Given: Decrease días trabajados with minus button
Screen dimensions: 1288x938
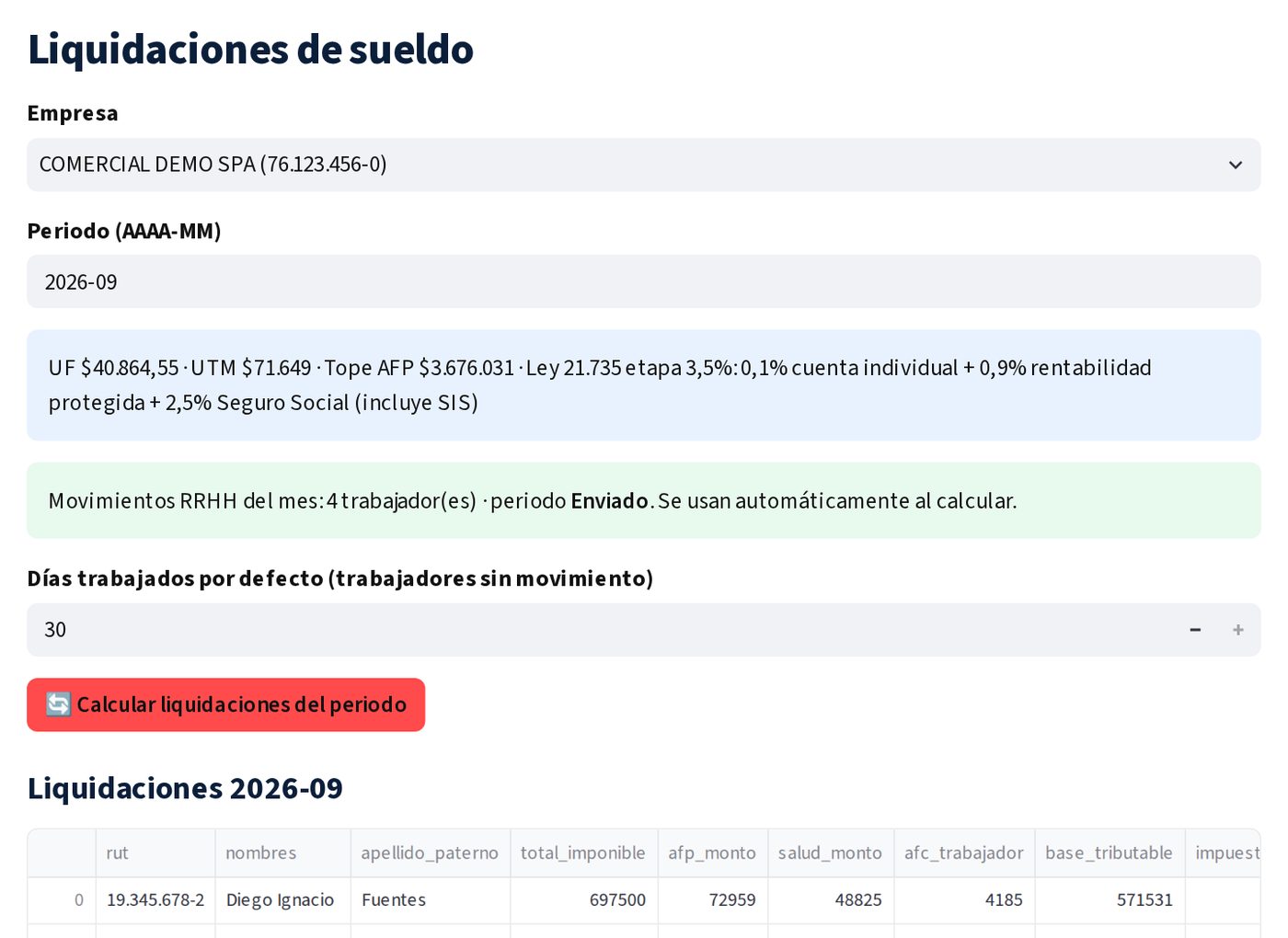Looking at the screenshot, I should click(1195, 630).
